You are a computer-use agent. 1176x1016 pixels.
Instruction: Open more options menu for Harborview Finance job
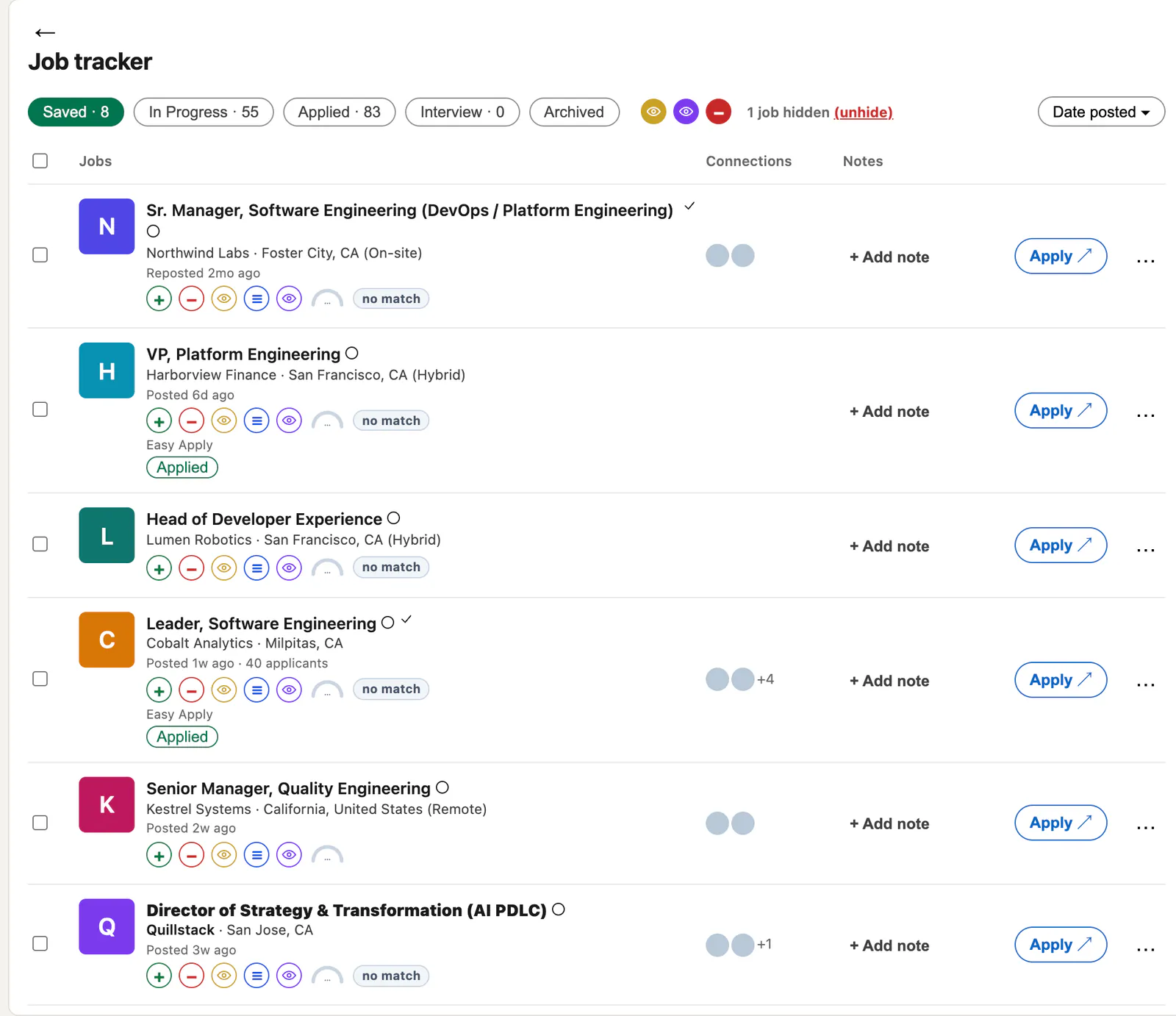coord(1145,415)
